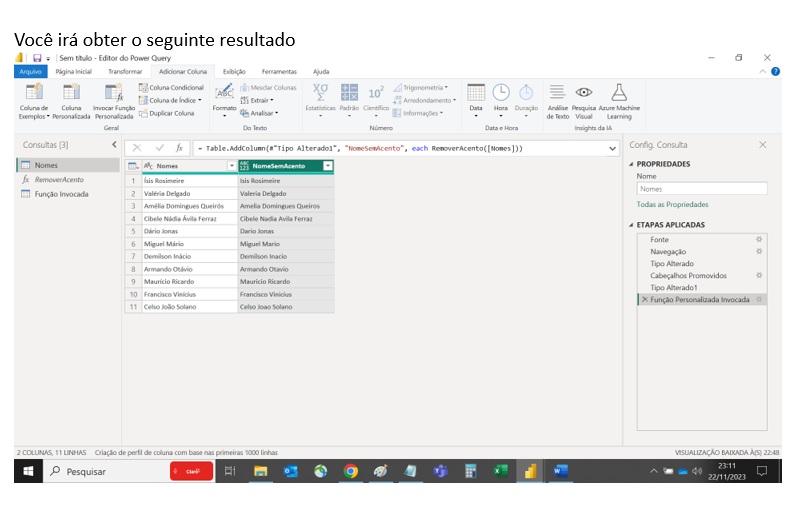This screenshot has width=808, height=517.
Task: Open the Ajuda tab
Action: [321, 72]
